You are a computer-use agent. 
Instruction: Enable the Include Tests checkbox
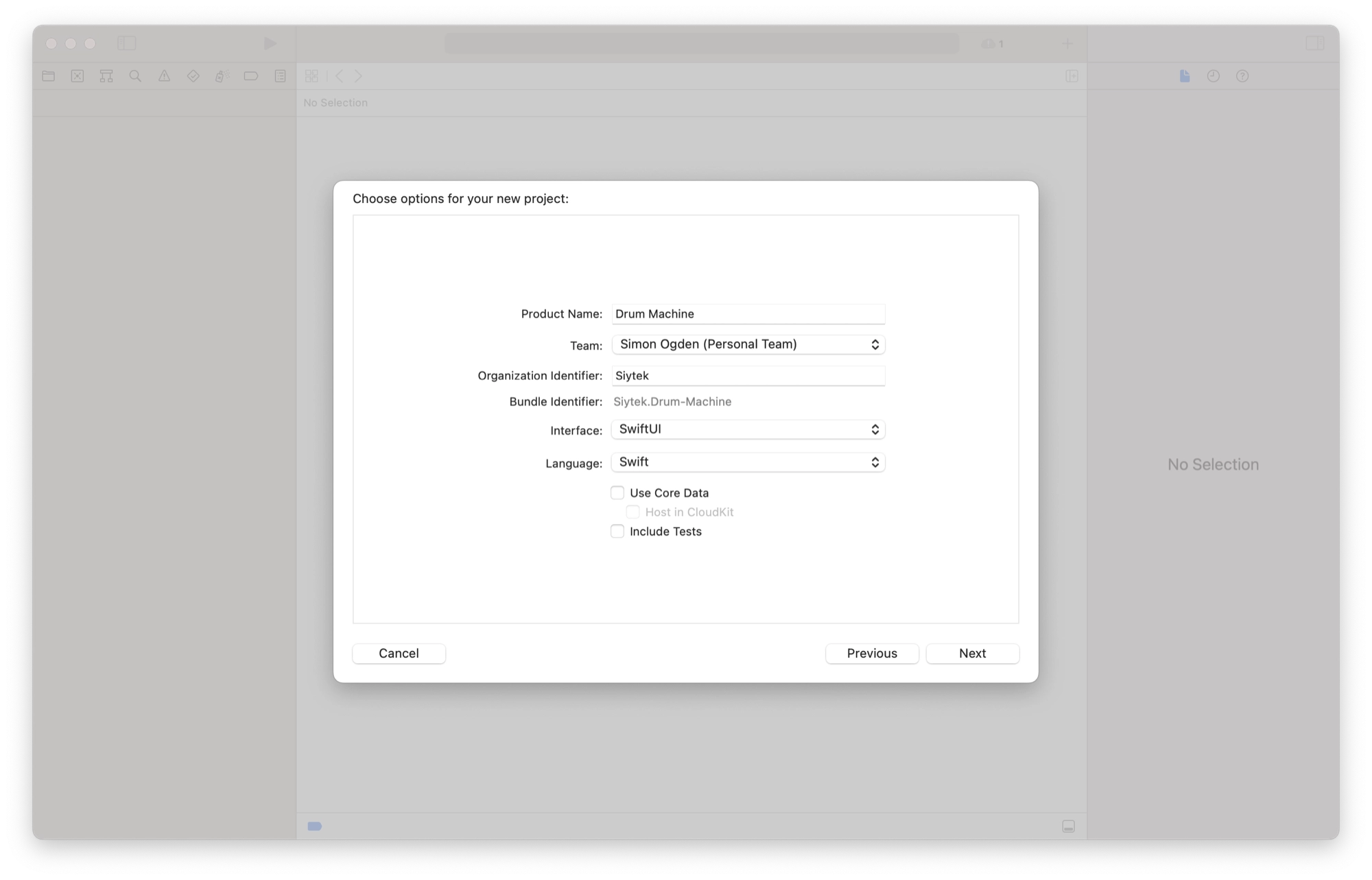[617, 531]
